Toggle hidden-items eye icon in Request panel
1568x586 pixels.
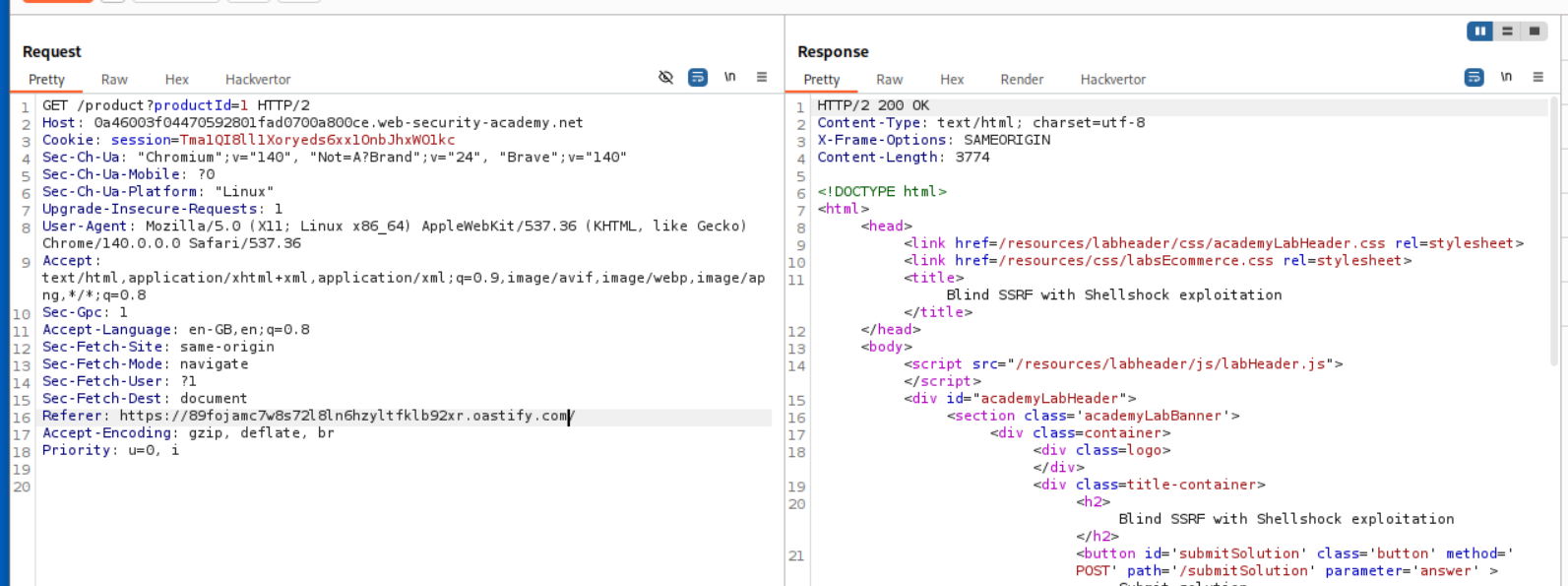[x=665, y=77]
